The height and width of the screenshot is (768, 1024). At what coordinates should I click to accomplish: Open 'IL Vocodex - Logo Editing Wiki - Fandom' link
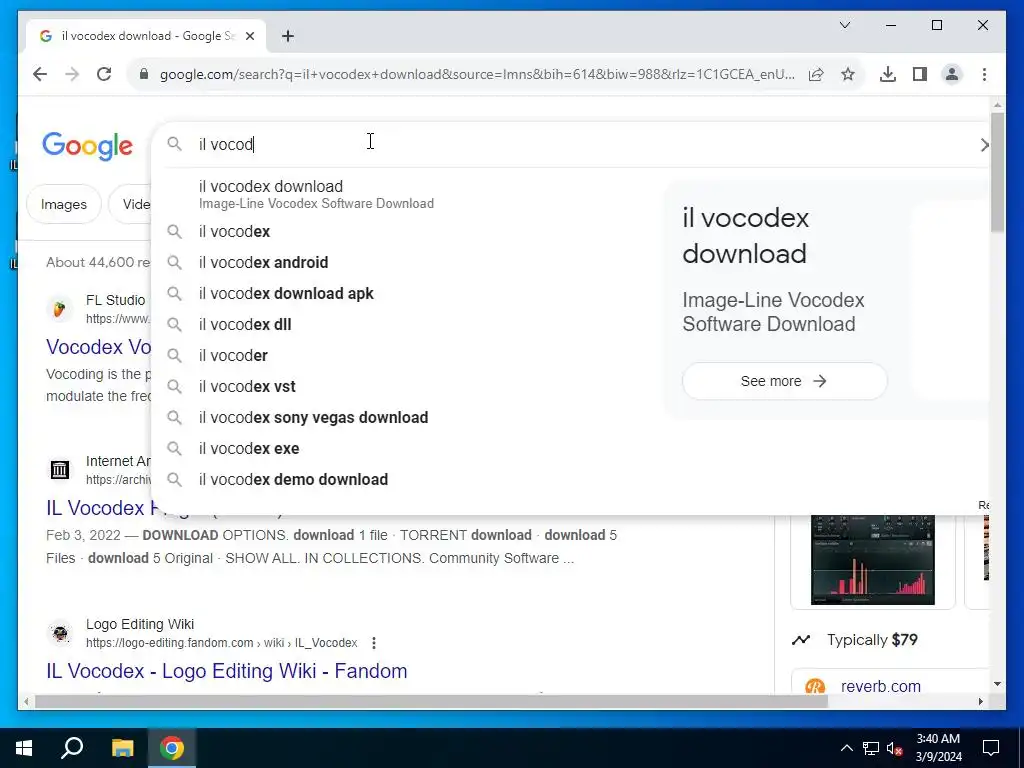click(x=227, y=671)
